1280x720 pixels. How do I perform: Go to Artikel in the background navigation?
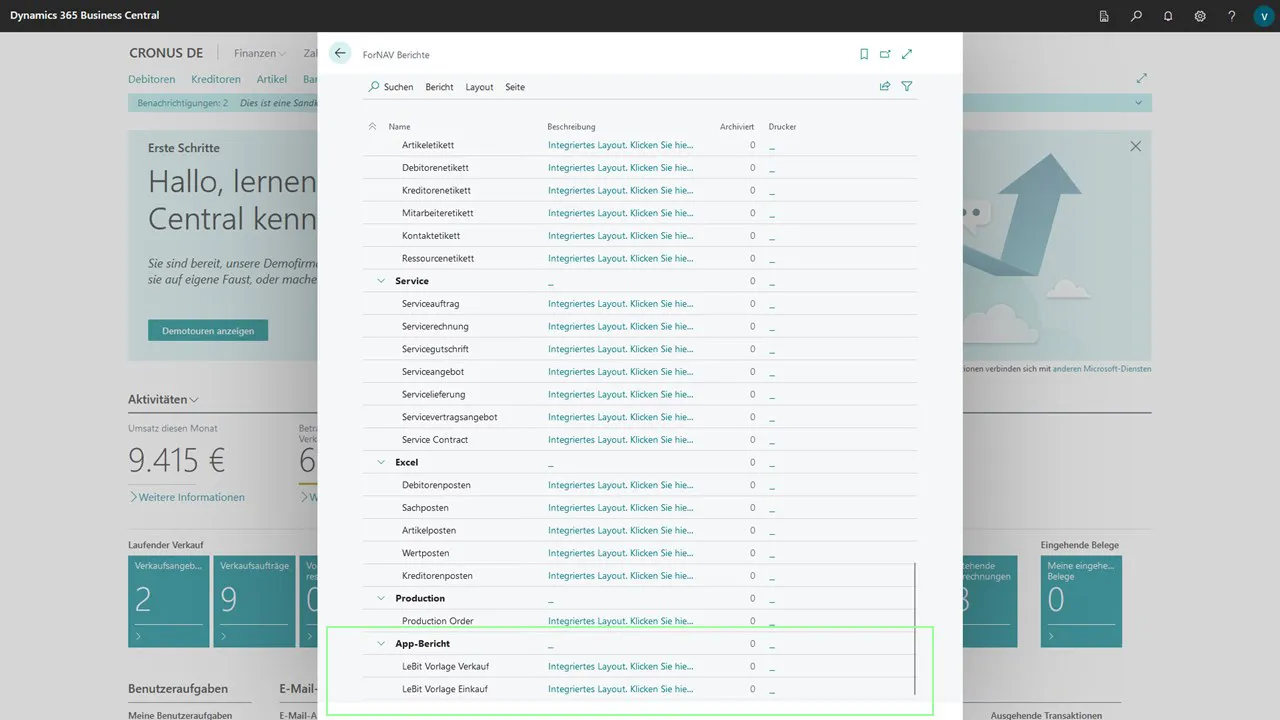pyautogui.click(x=272, y=79)
